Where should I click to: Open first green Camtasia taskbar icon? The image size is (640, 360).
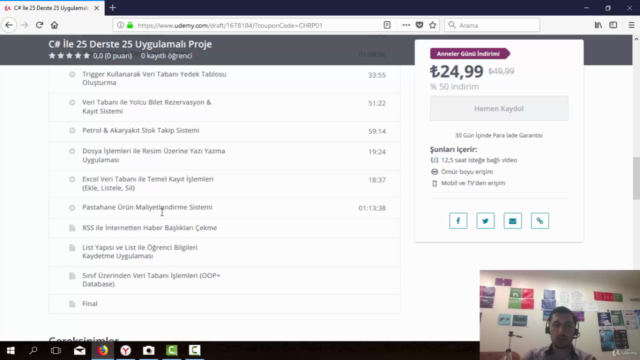tap(172, 350)
